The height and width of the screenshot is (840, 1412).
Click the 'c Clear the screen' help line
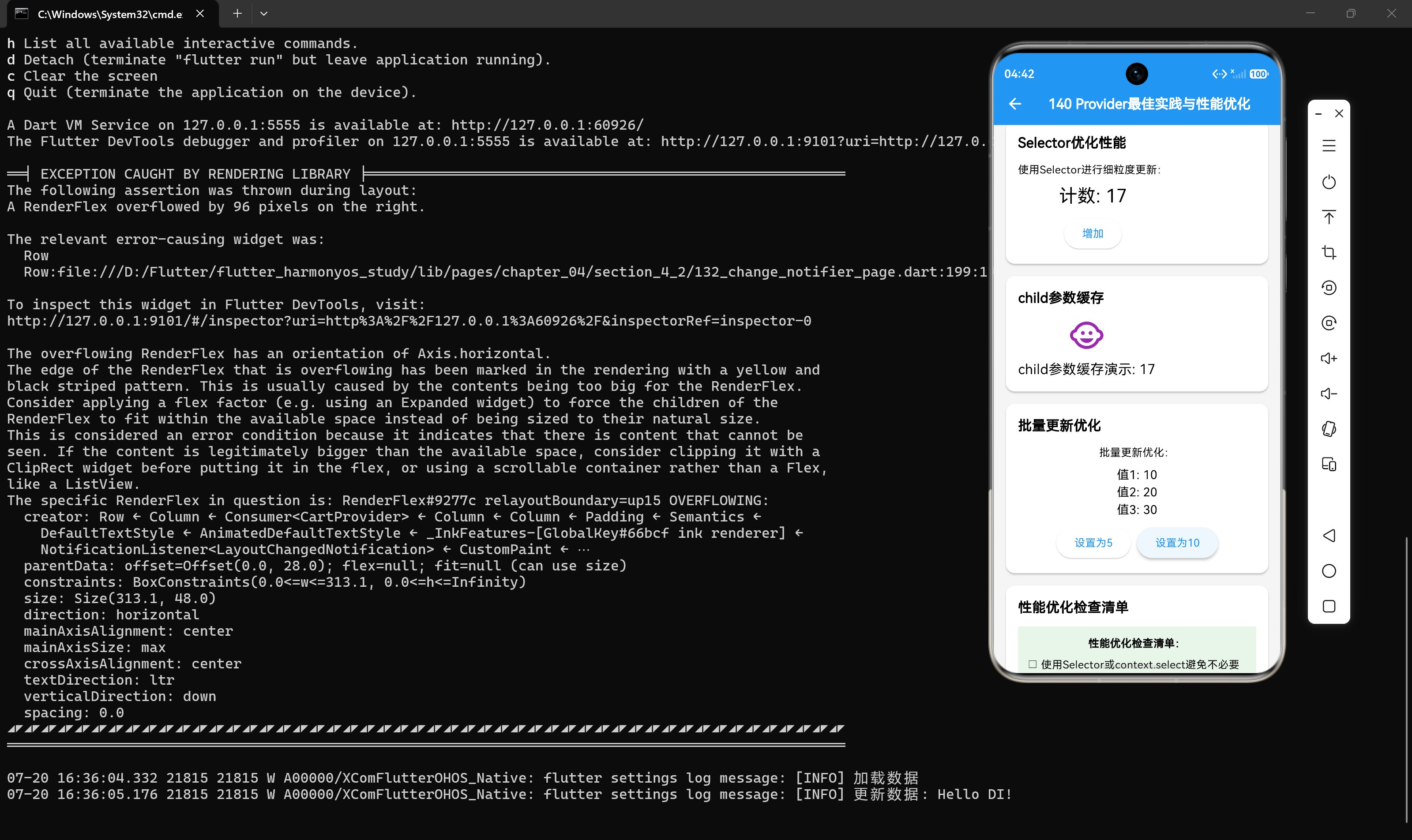point(82,76)
